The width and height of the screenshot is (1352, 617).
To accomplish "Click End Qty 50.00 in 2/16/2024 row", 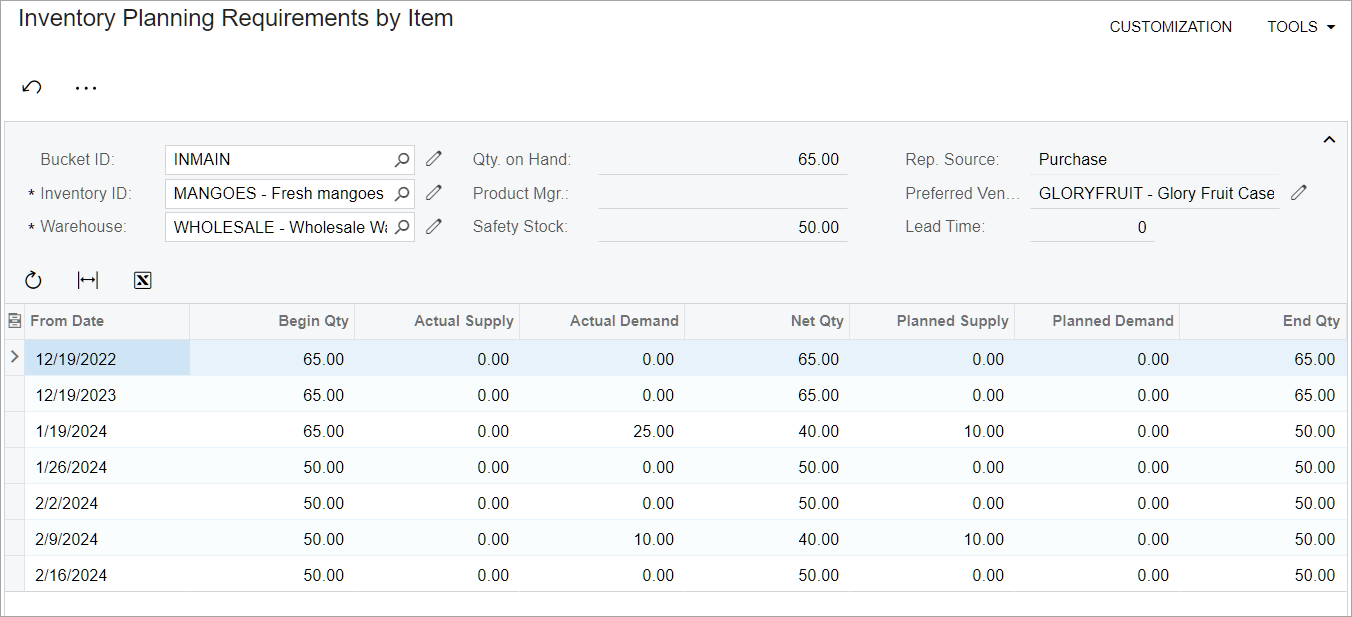I will coord(1263,575).
